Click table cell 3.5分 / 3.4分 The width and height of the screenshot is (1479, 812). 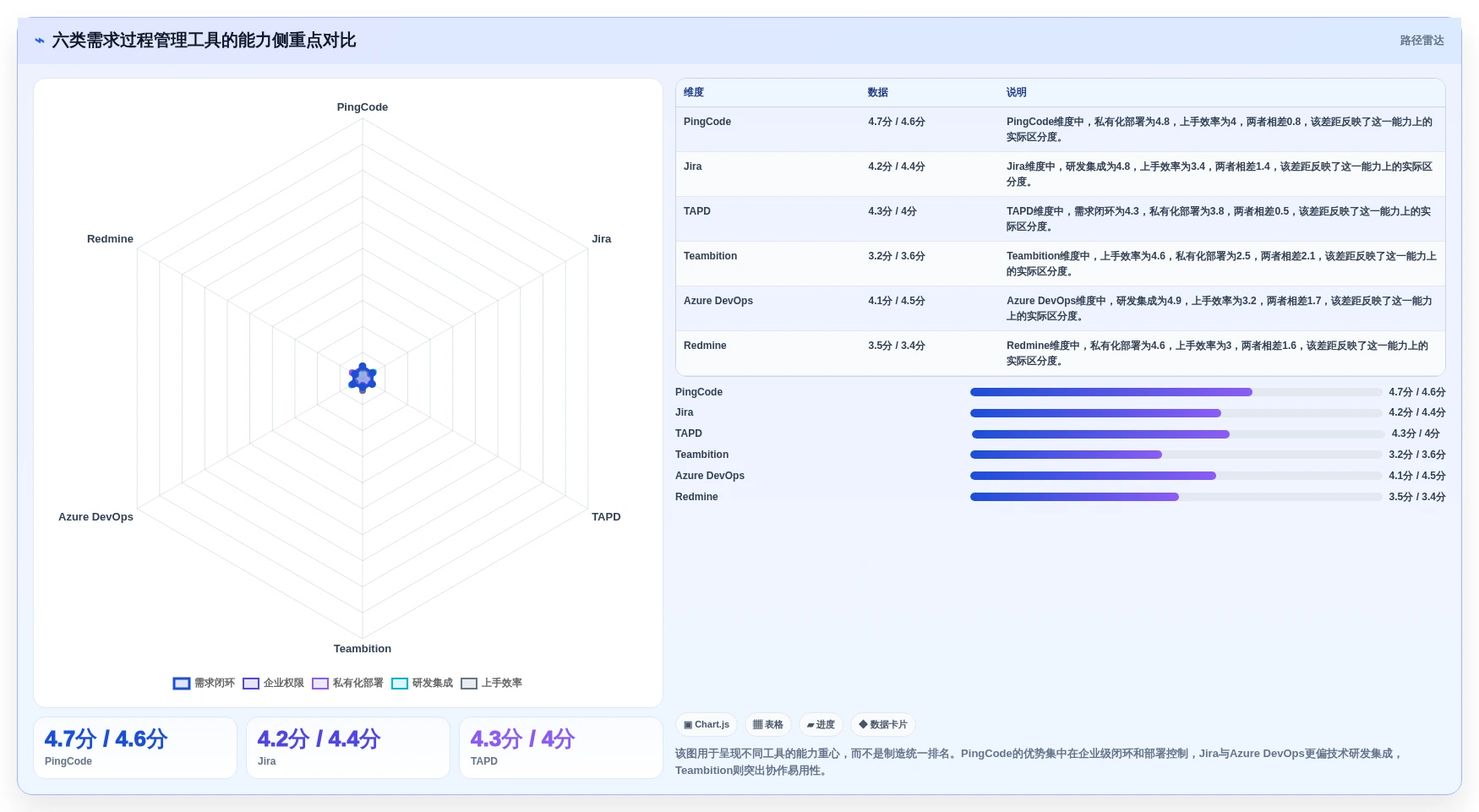pos(897,346)
